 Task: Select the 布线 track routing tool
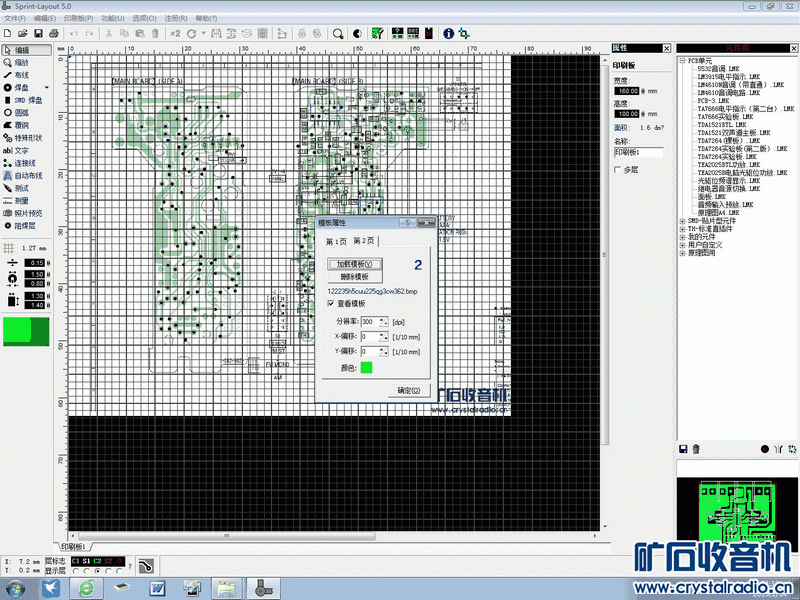tap(20, 75)
